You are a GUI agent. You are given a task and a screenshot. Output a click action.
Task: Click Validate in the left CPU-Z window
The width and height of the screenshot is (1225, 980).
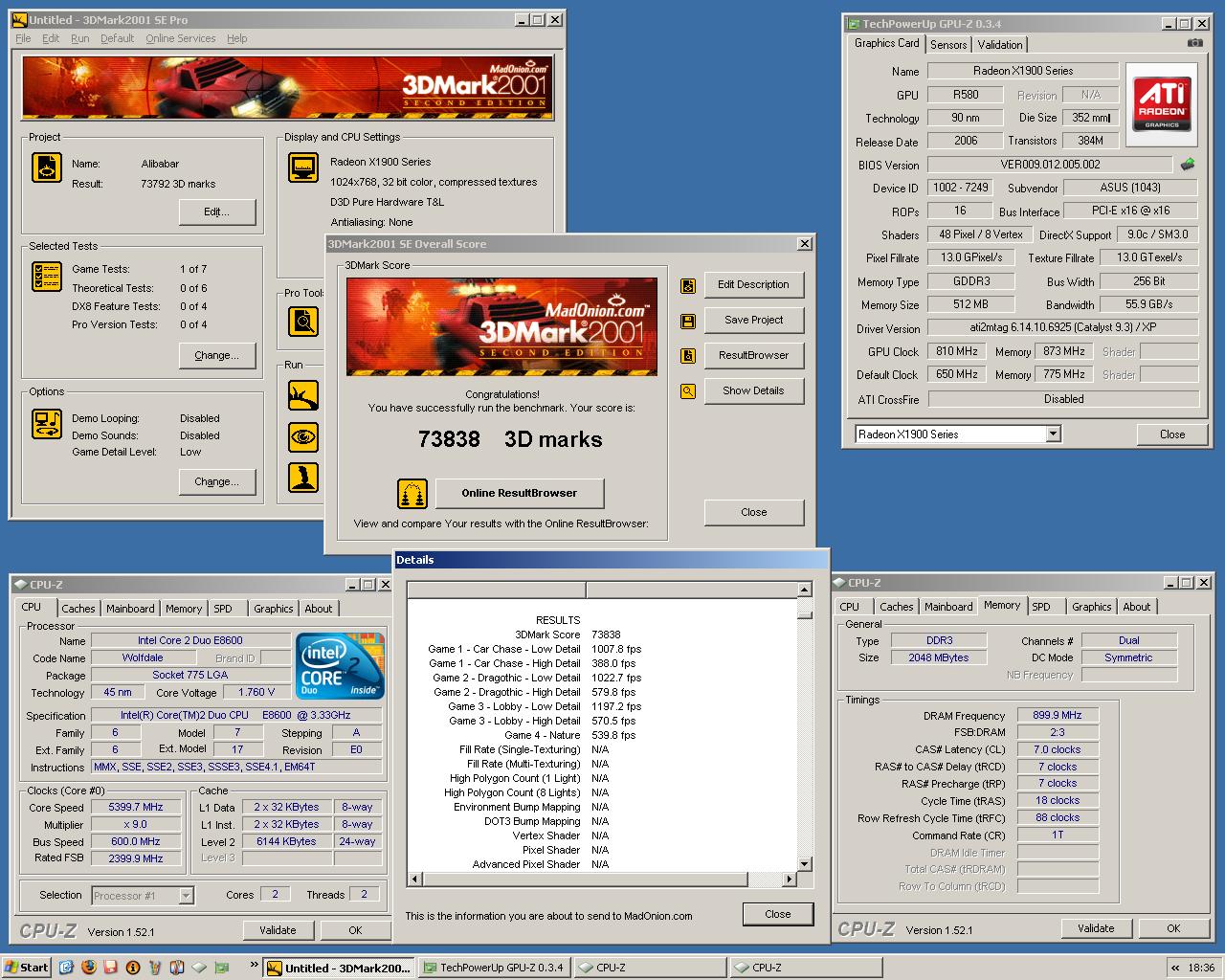click(278, 930)
